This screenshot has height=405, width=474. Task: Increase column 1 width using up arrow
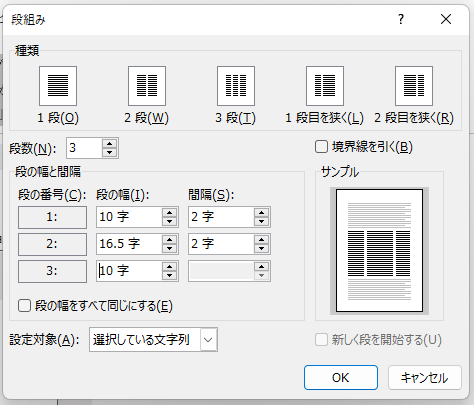pos(170,213)
